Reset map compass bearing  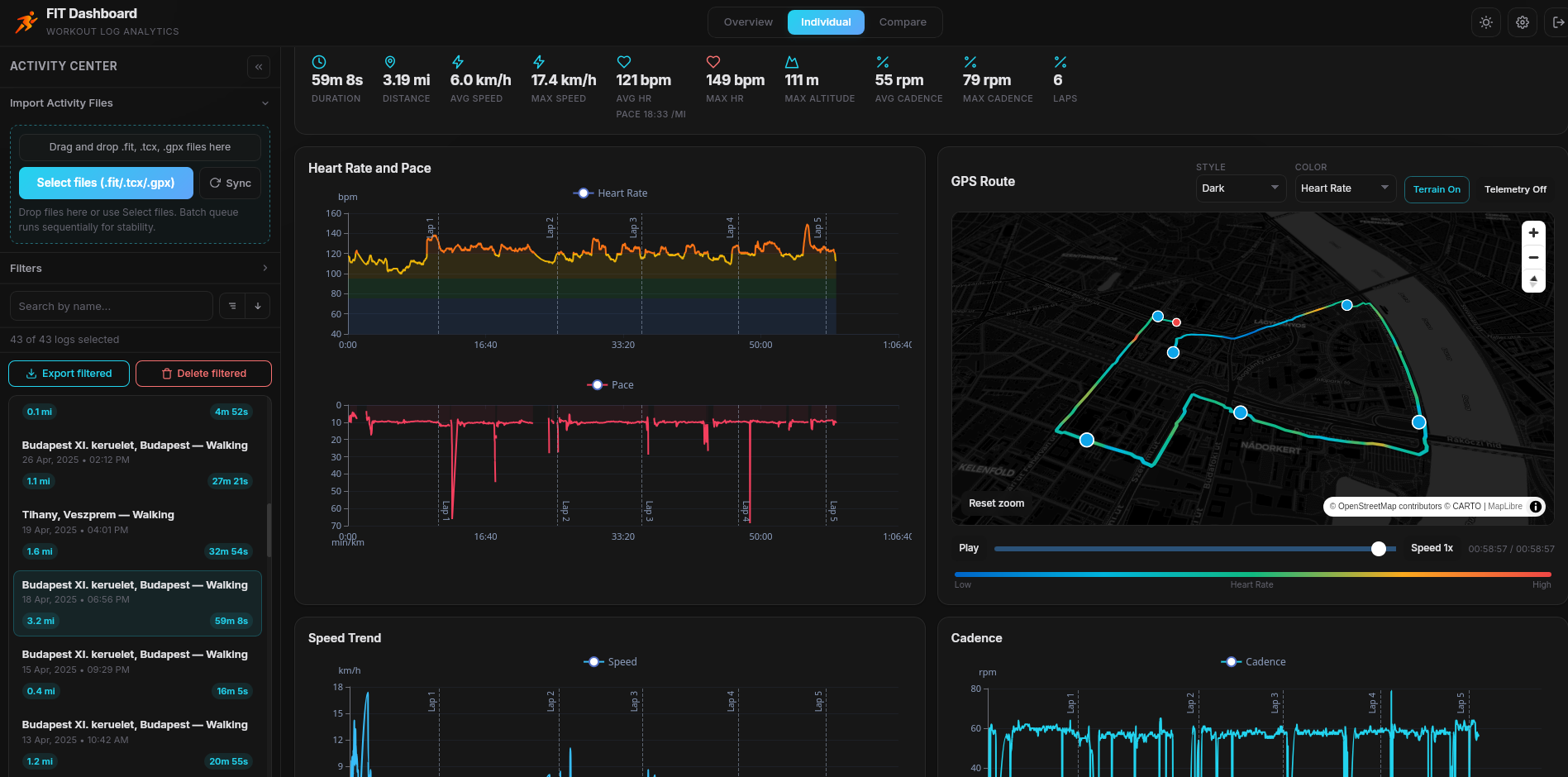tap(1533, 281)
